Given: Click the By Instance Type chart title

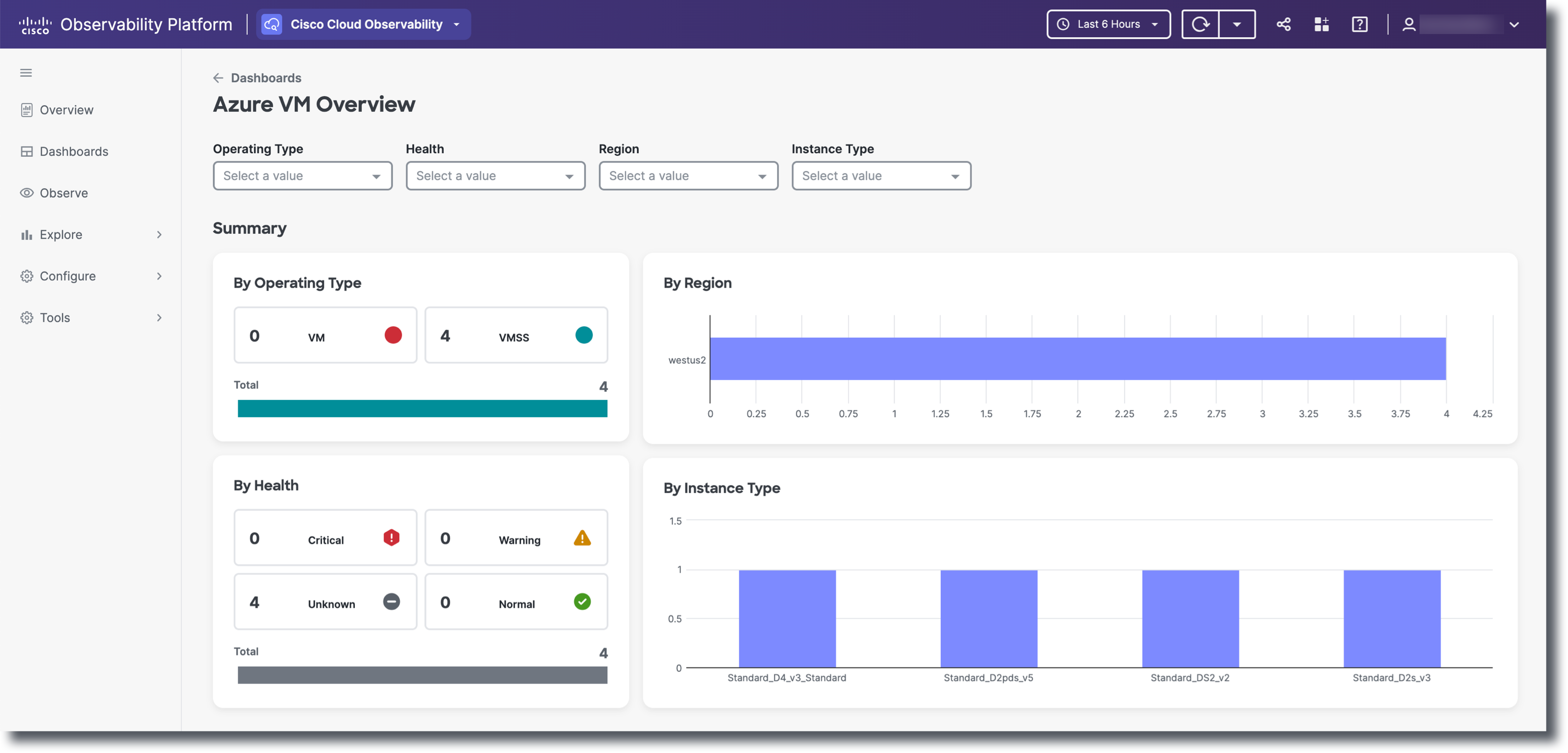Looking at the screenshot, I should tap(722, 488).
